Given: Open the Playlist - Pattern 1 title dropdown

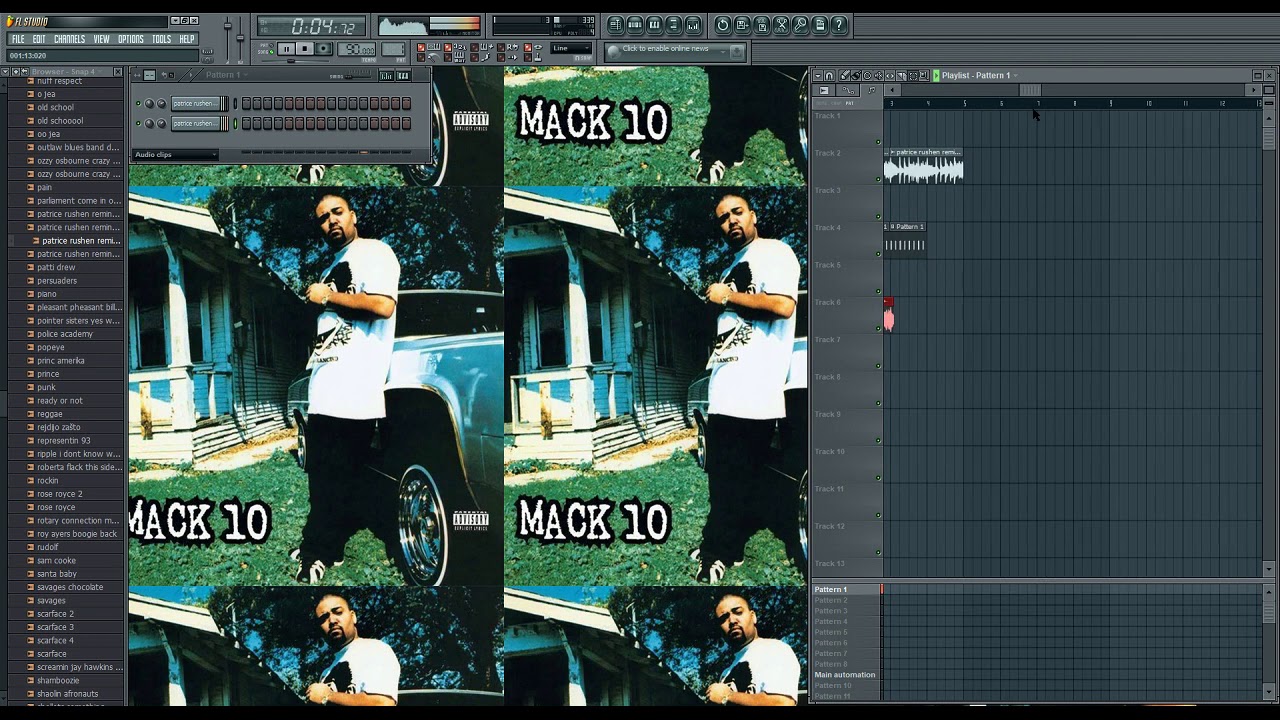Looking at the screenshot, I should (x=980, y=76).
